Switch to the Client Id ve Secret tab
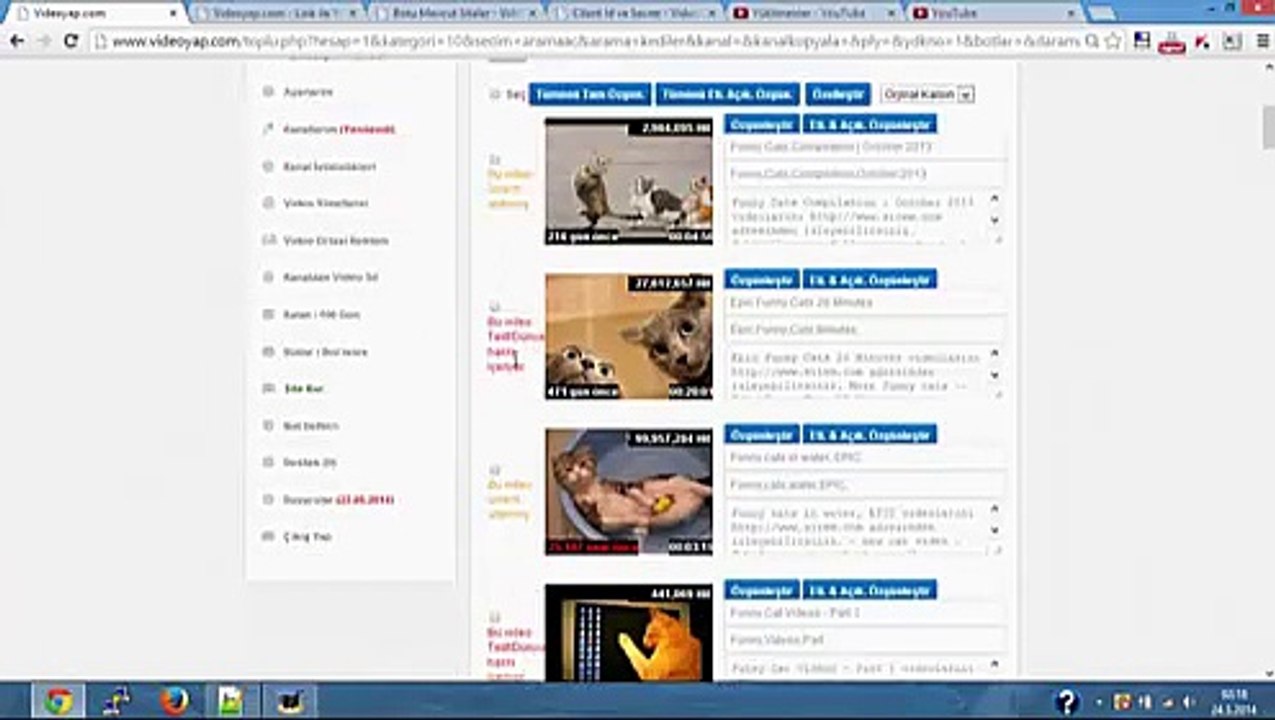Screen dimensions: 1275x720 636,13
